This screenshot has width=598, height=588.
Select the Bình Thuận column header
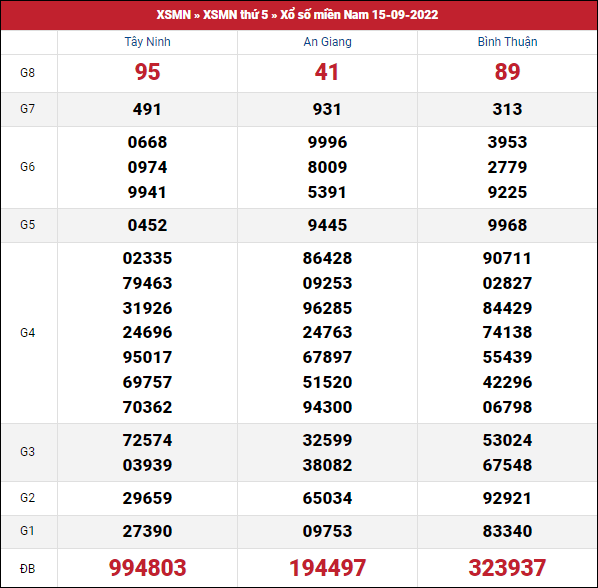(x=508, y=42)
